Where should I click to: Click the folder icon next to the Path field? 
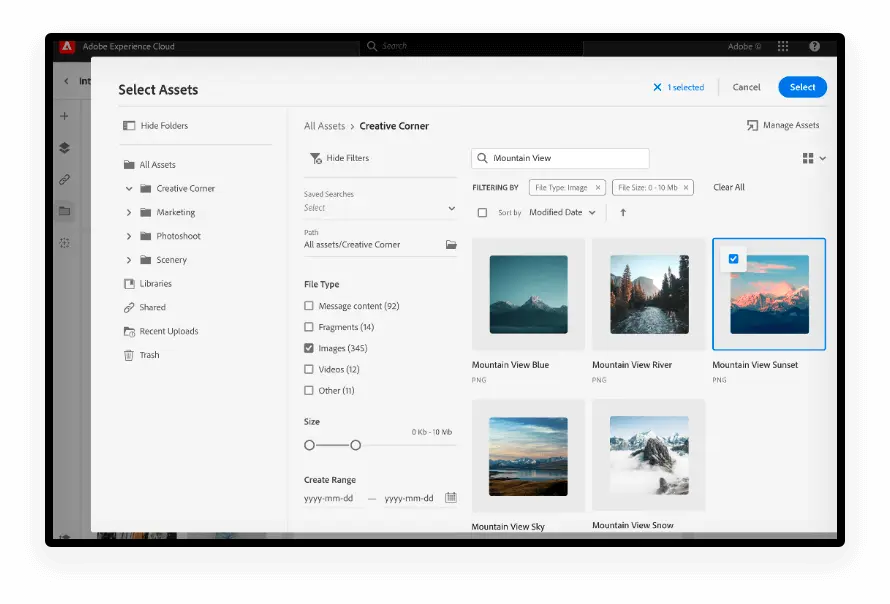451,243
